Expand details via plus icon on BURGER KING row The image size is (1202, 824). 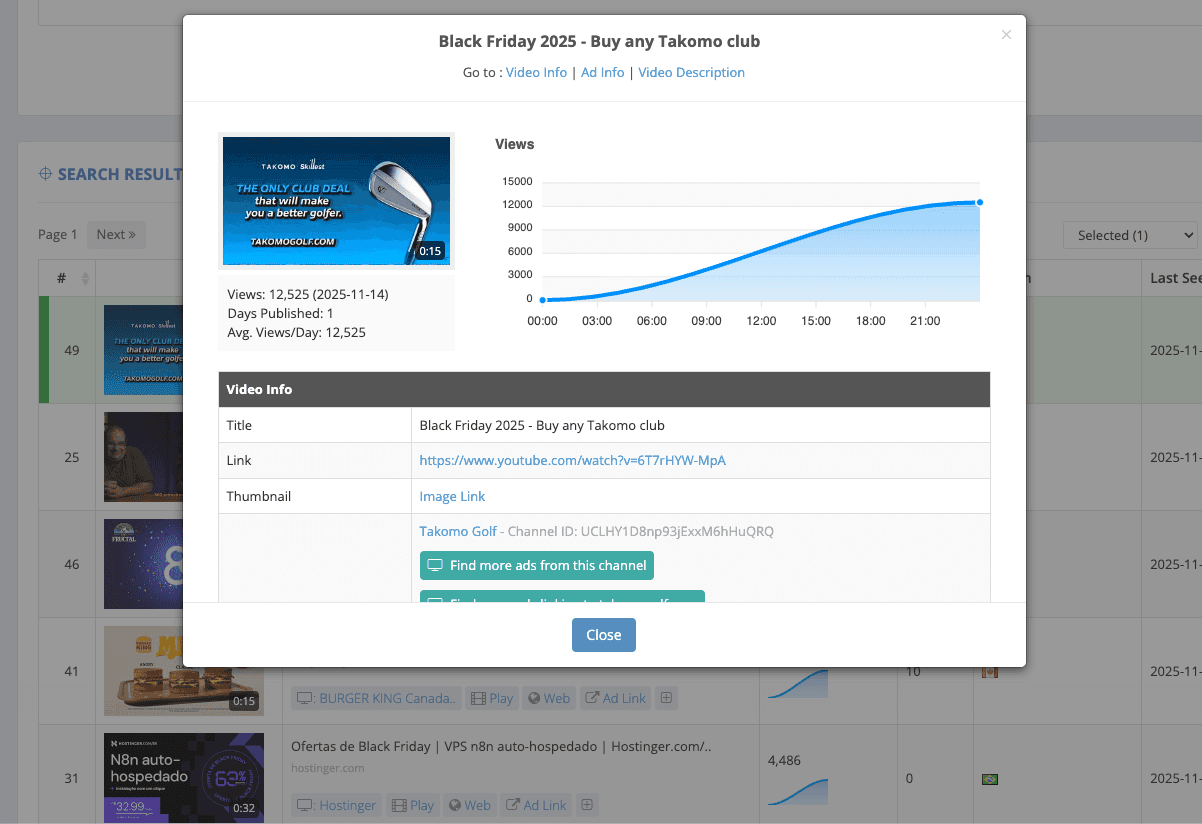(666, 697)
